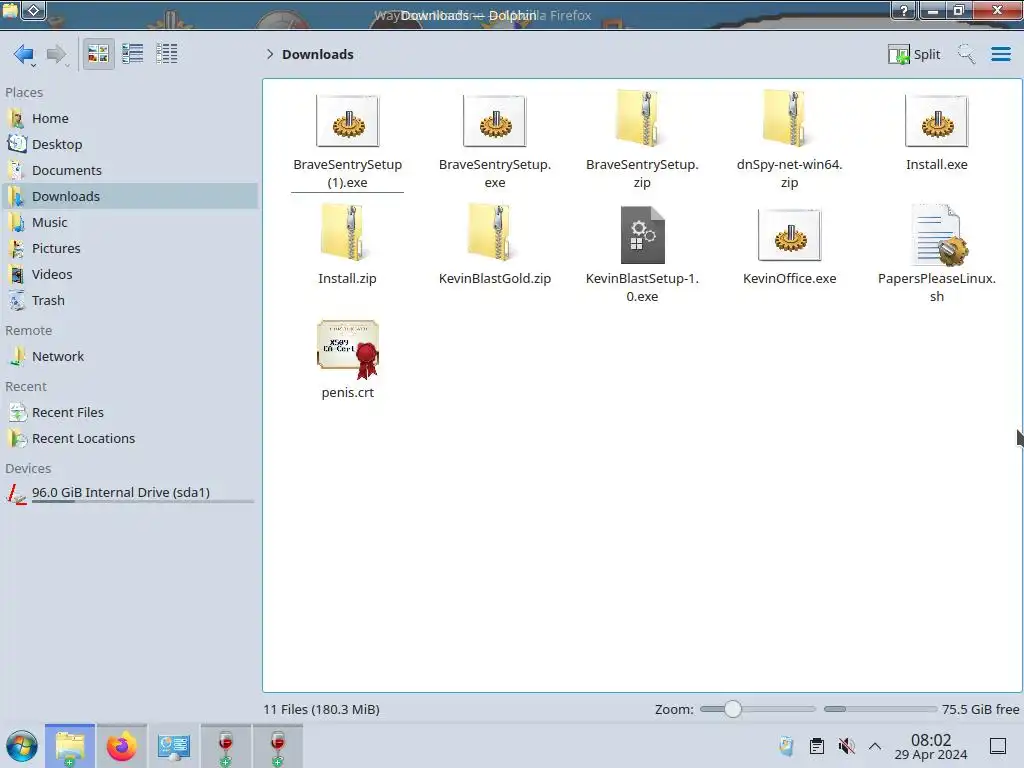This screenshot has width=1024, height=768.
Task: Open Pictures in Places panel
Action: 131,249
